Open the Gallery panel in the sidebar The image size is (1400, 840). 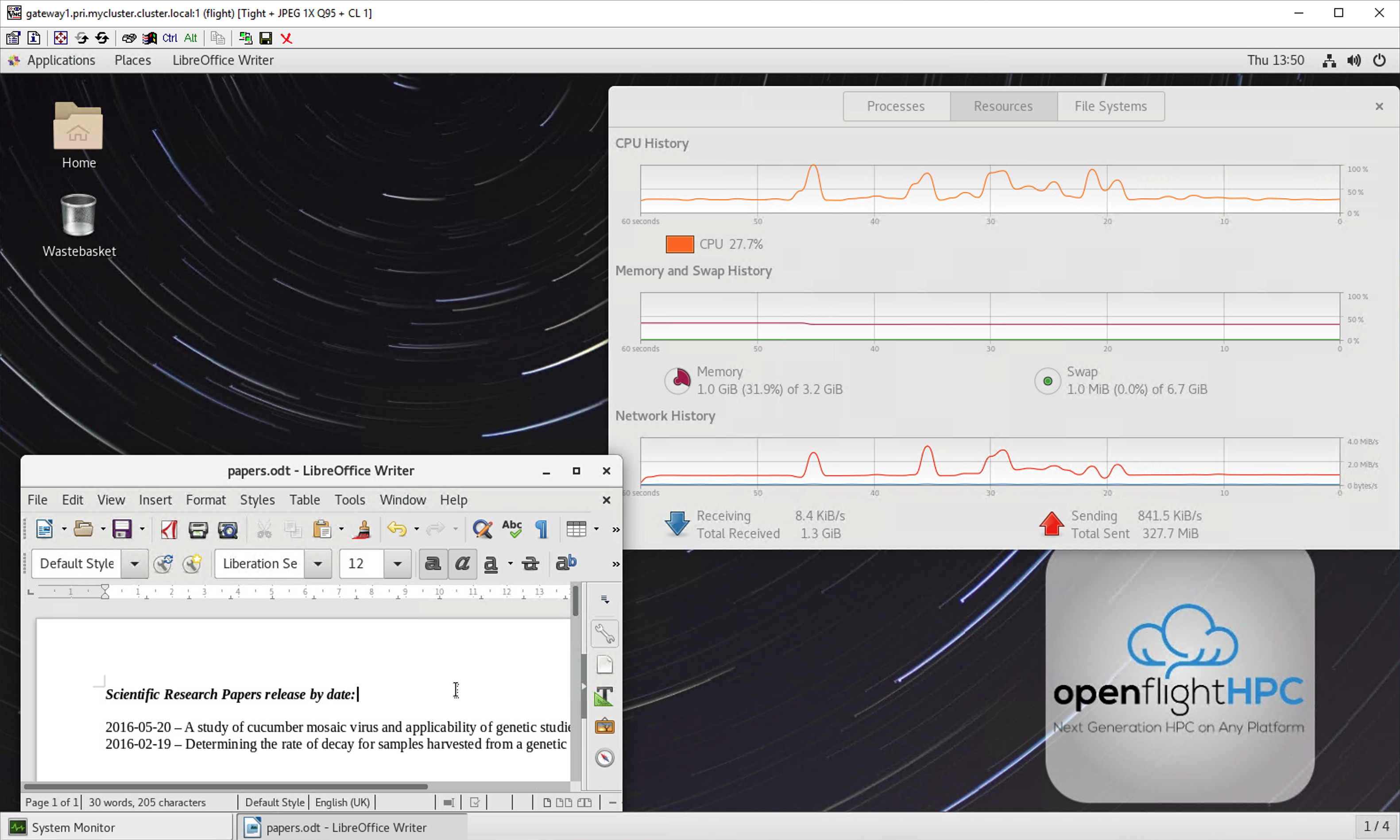[604, 726]
